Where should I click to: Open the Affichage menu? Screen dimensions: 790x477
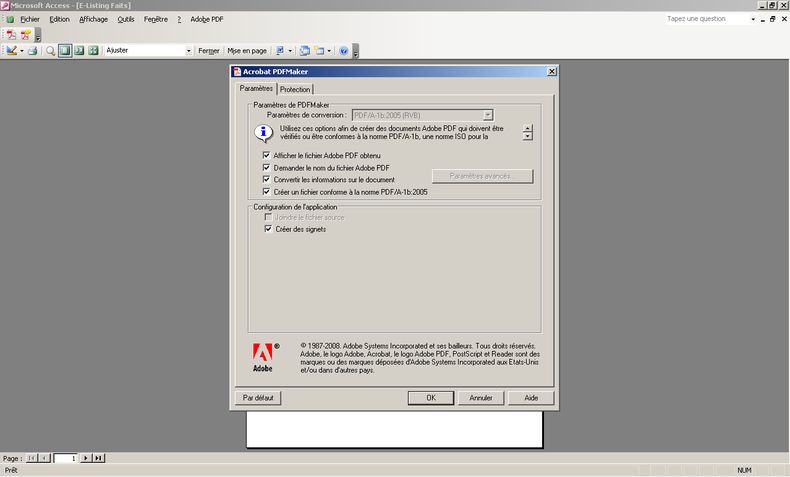point(93,19)
